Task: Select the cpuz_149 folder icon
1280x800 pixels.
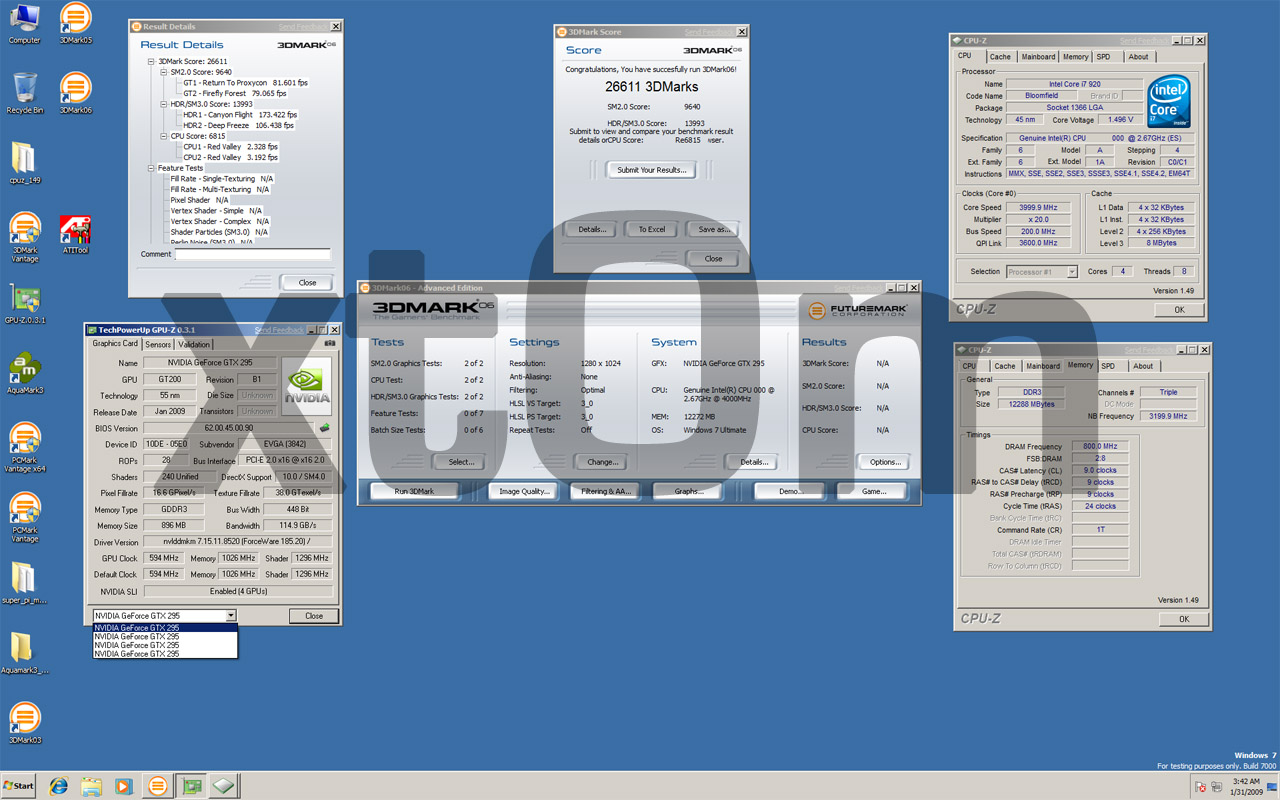Action: point(24,164)
